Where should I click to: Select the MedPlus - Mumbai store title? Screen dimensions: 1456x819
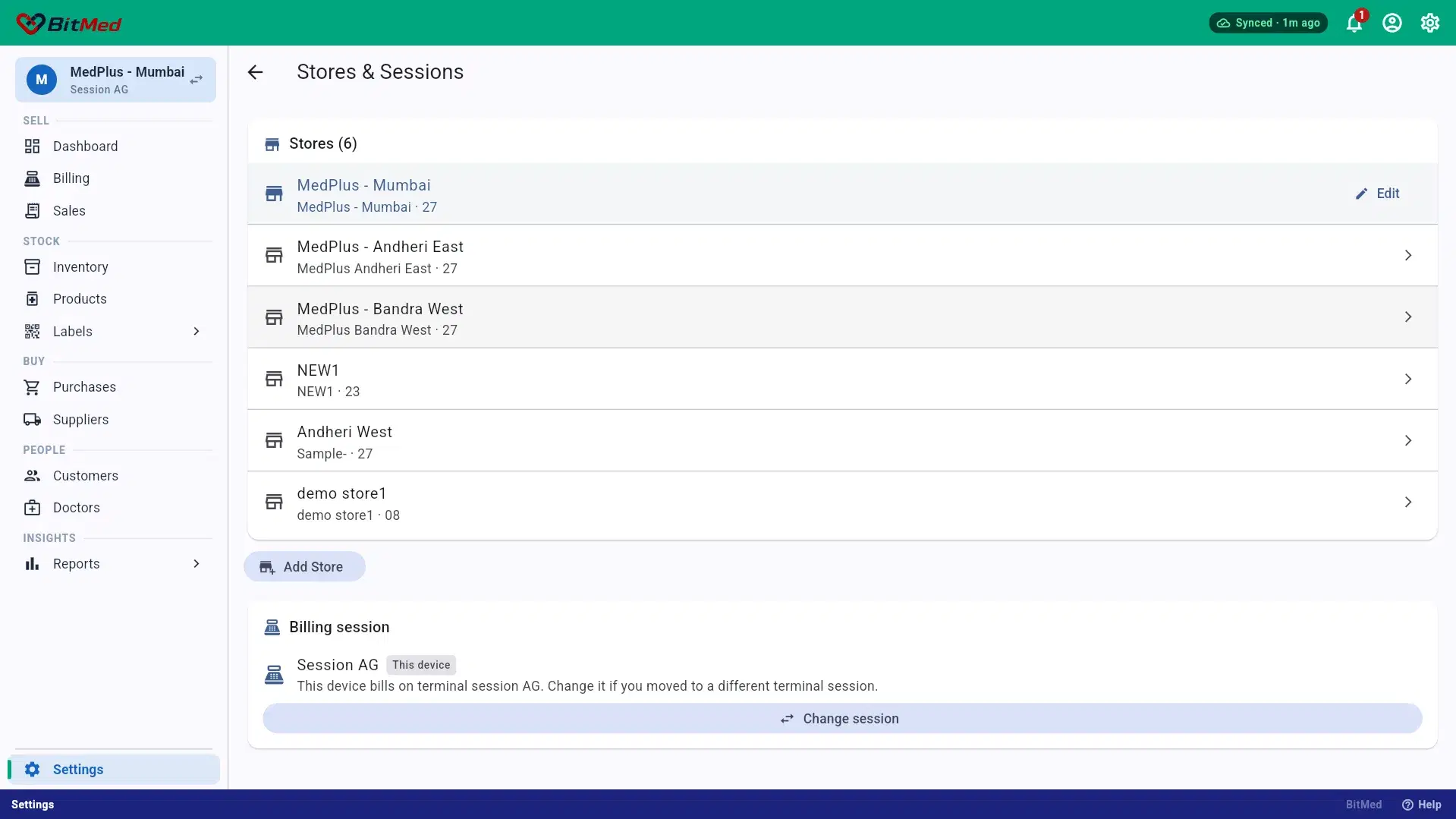(x=363, y=185)
